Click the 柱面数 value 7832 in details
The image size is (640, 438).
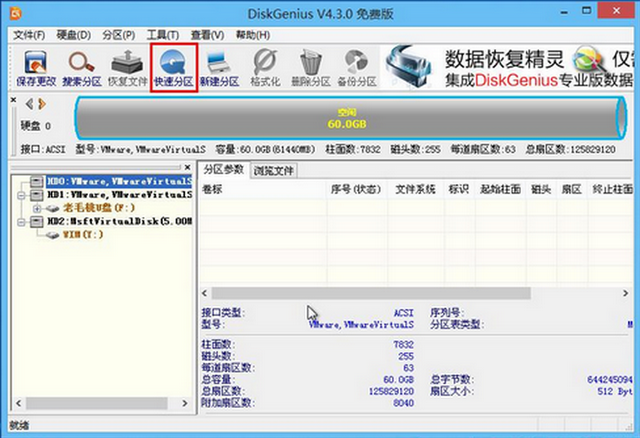tap(403, 345)
